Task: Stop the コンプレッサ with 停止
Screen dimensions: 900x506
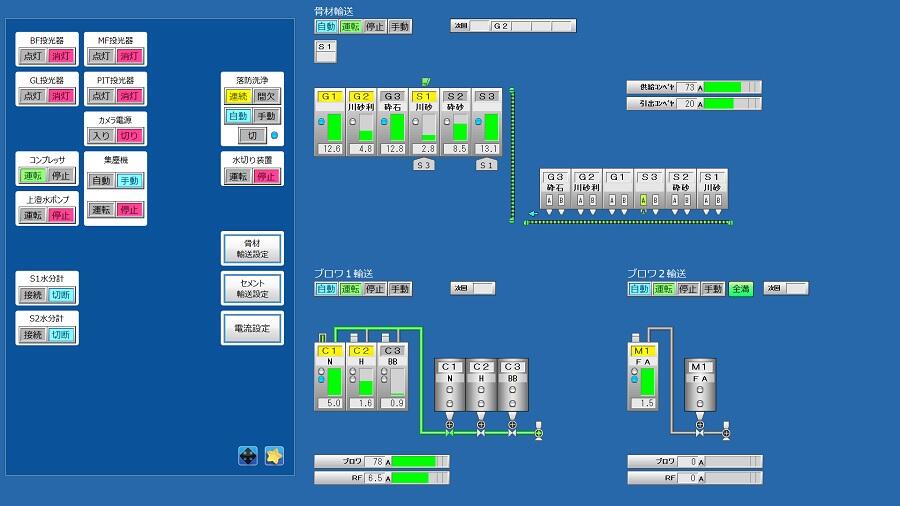Action: tap(62, 175)
